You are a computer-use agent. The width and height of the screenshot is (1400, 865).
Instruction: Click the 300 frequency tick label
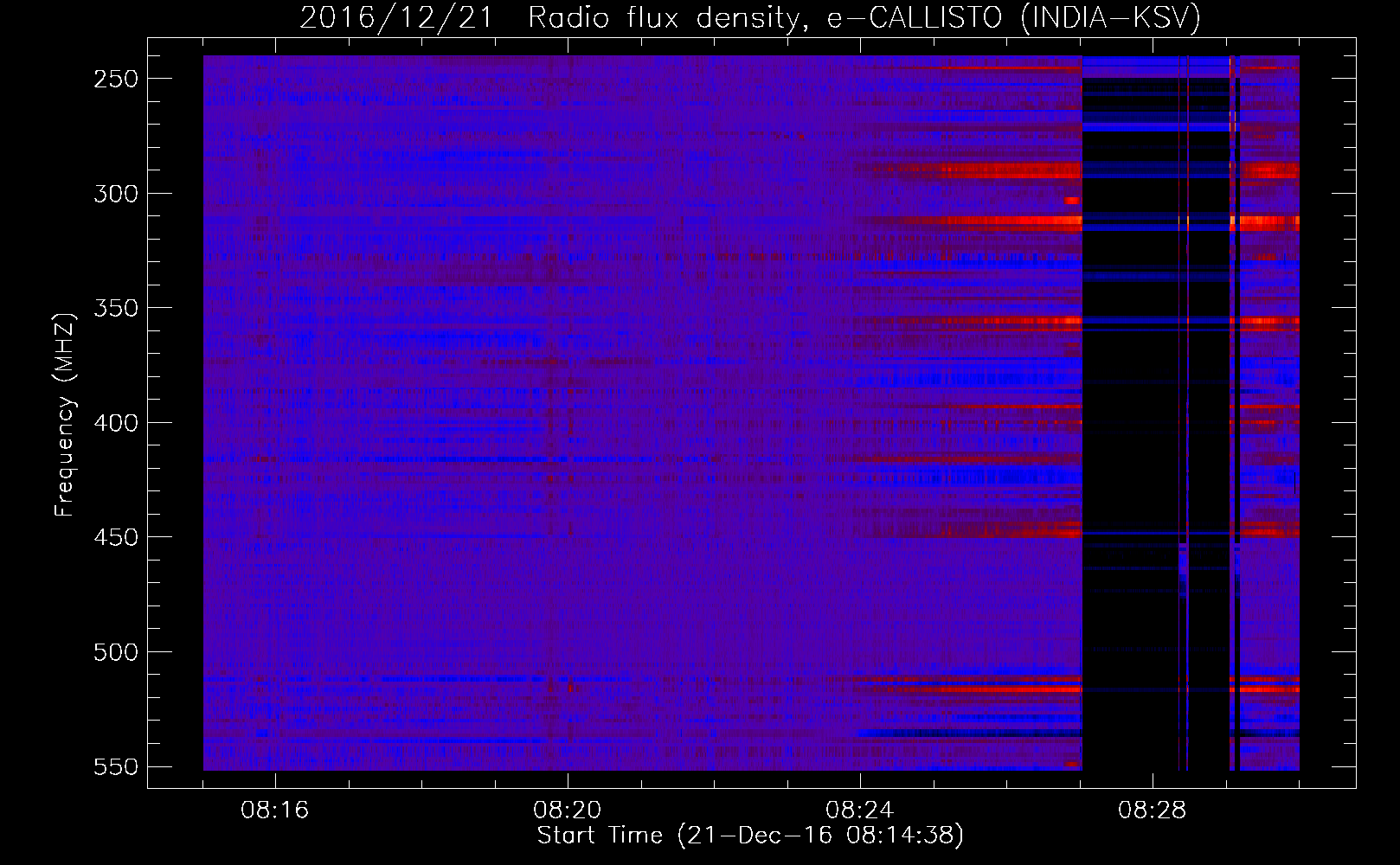[116, 194]
